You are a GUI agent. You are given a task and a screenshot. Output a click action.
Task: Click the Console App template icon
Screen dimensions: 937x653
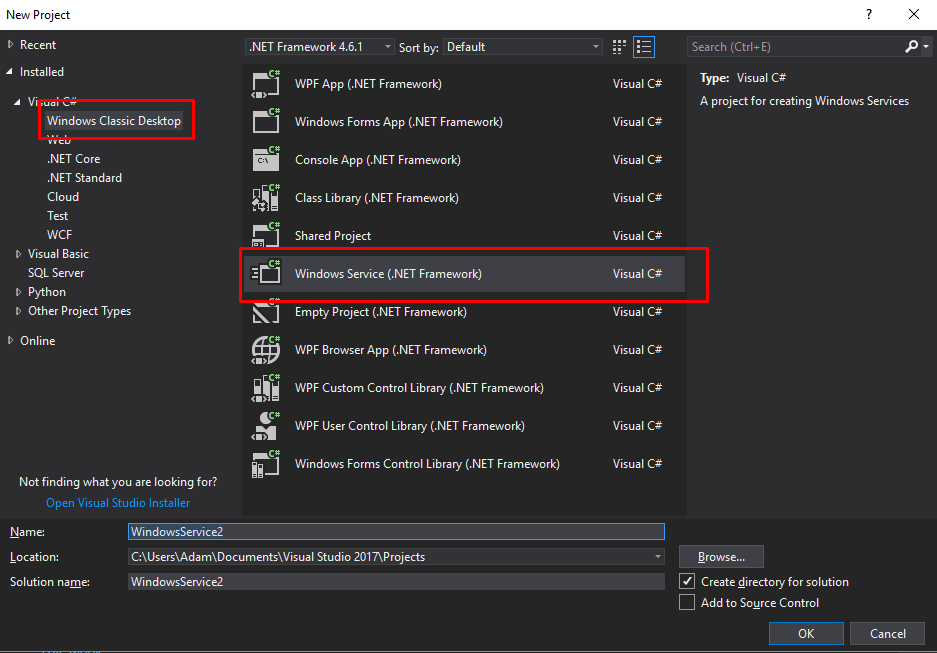(266, 160)
